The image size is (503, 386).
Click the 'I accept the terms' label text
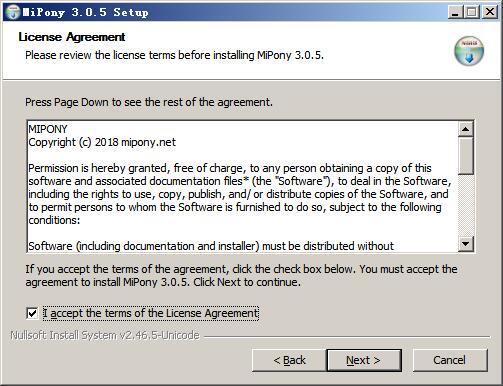[151, 313]
